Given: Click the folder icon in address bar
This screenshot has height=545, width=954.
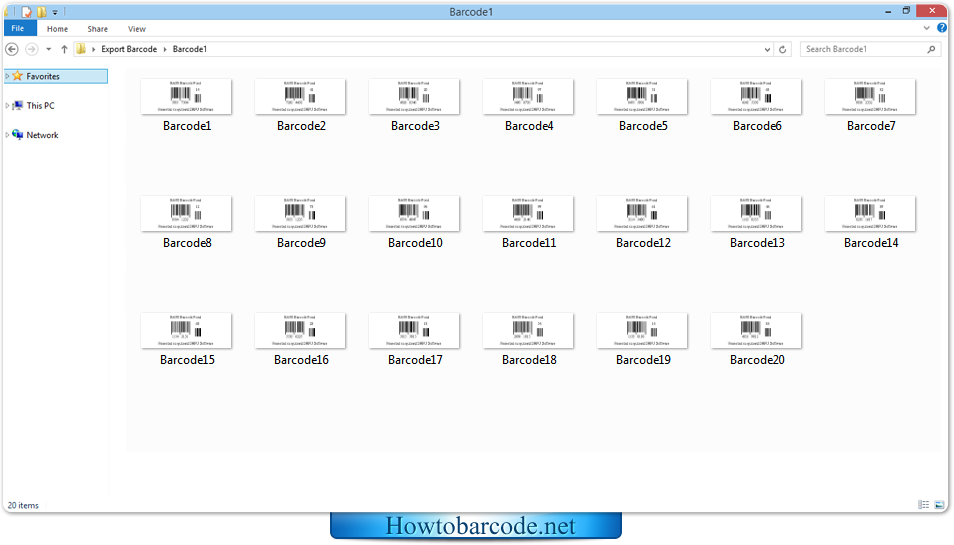Looking at the screenshot, I should tap(81, 49).
